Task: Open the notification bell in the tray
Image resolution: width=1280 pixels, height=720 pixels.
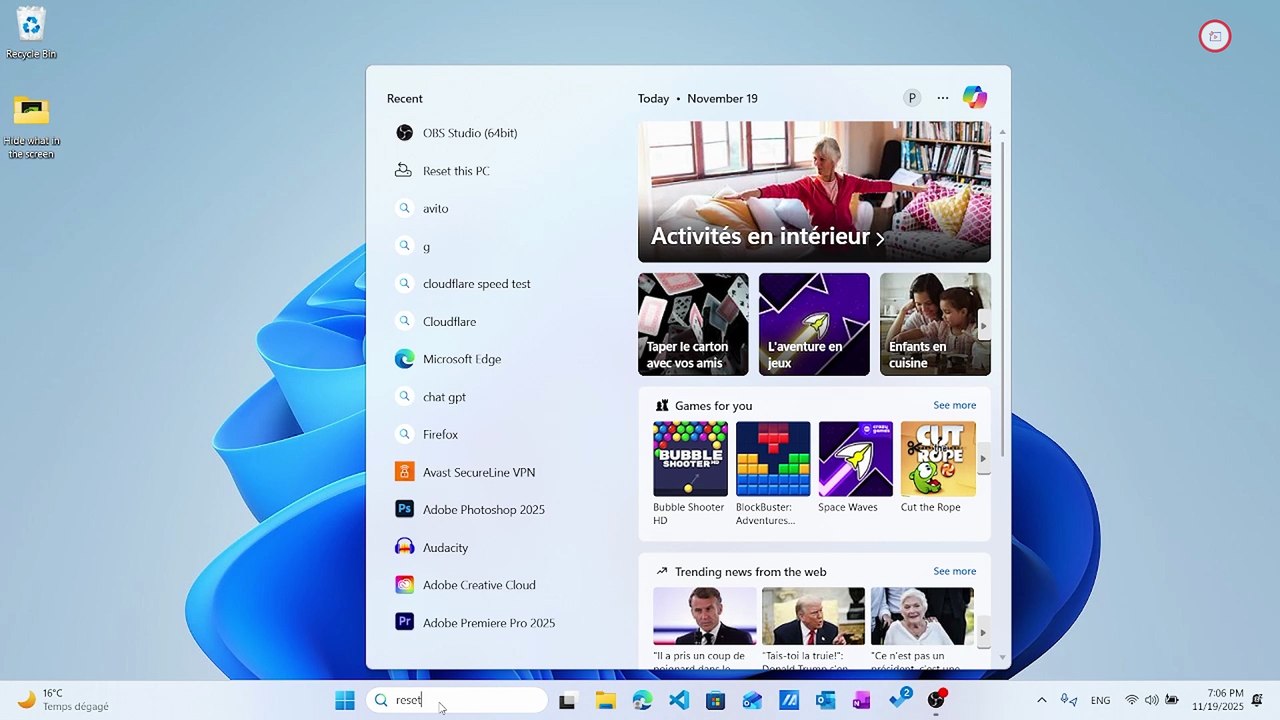Action: [x=1258, y=699]
